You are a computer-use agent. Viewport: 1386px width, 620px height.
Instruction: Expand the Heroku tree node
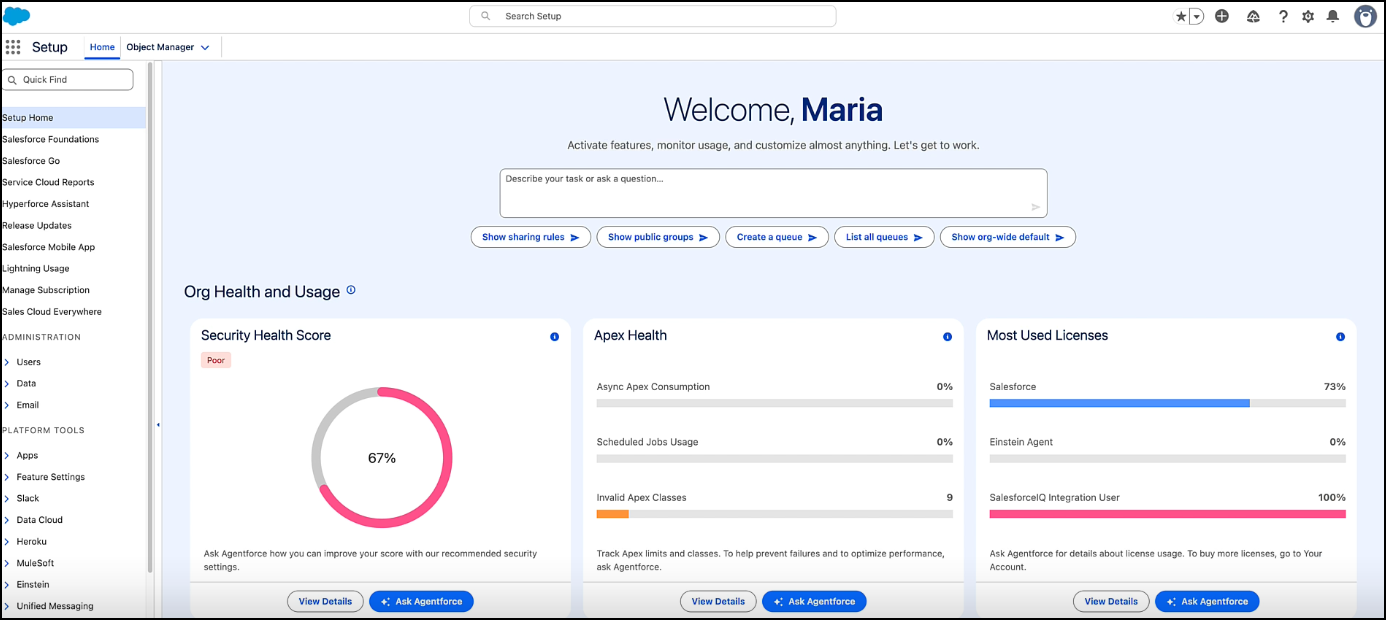[x=7, y=541]
